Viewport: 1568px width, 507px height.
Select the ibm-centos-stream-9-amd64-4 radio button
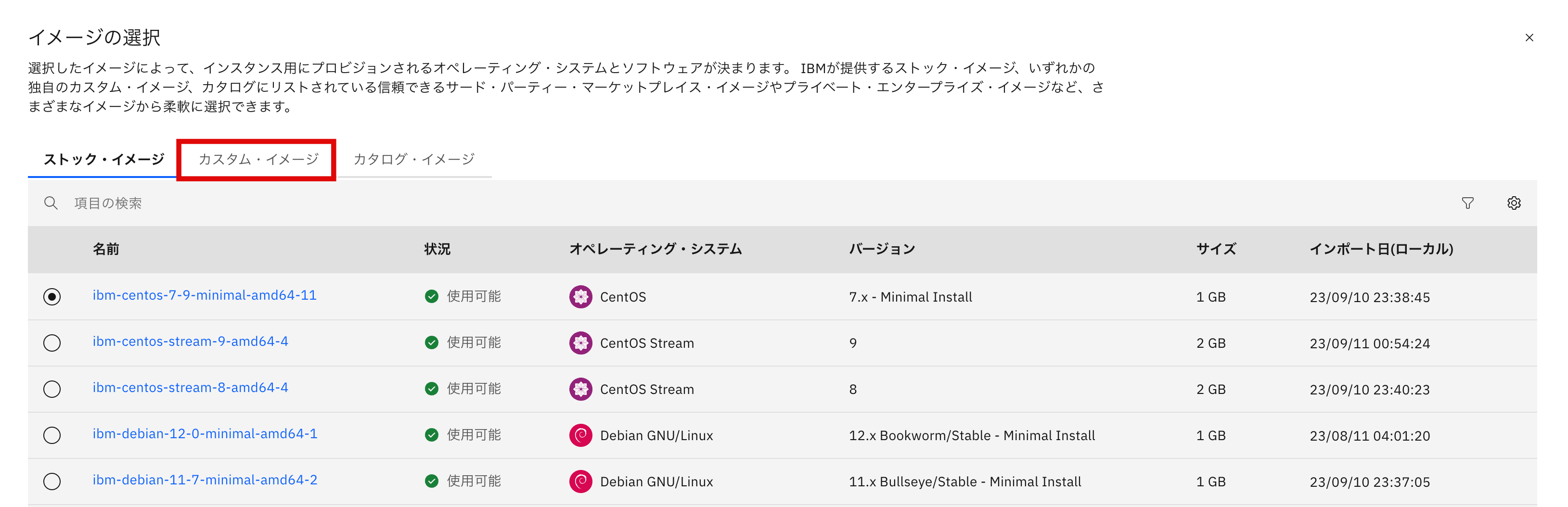[x=52, y=342]
